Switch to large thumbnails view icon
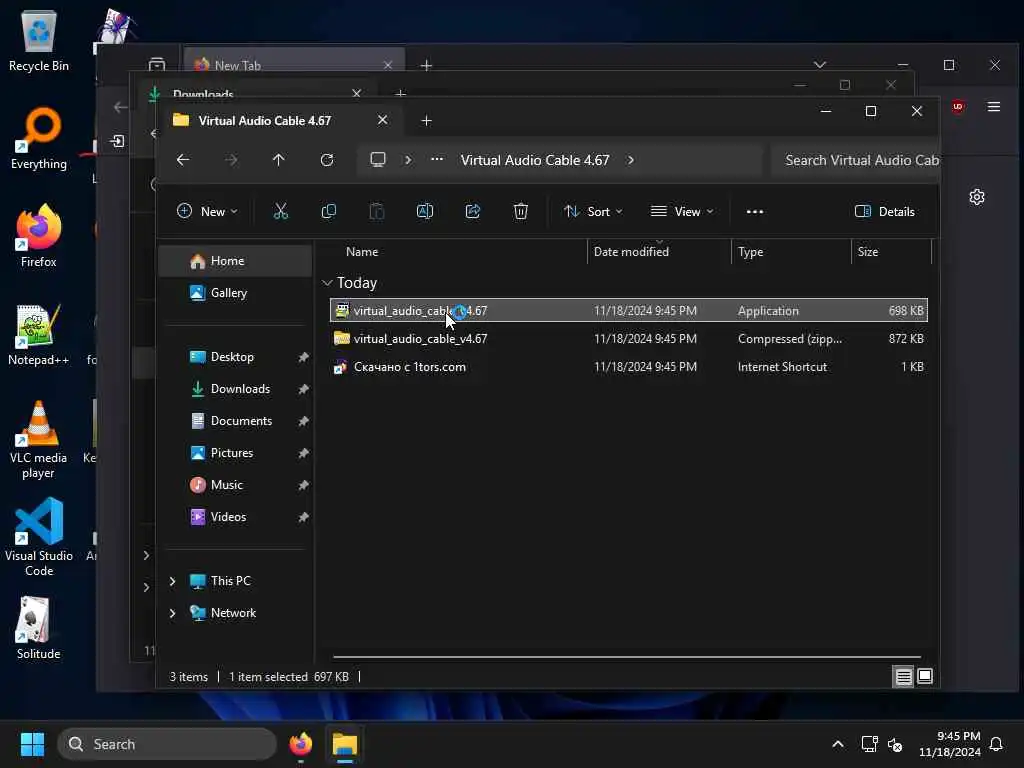 pyautogui.click(x=925, y=677)
